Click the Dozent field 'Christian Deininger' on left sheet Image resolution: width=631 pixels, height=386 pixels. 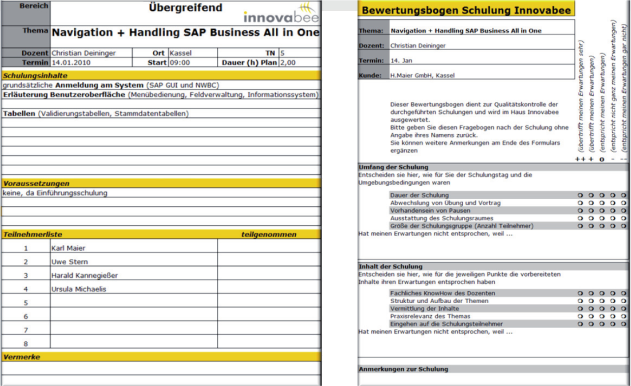click(x=91, y=53)
